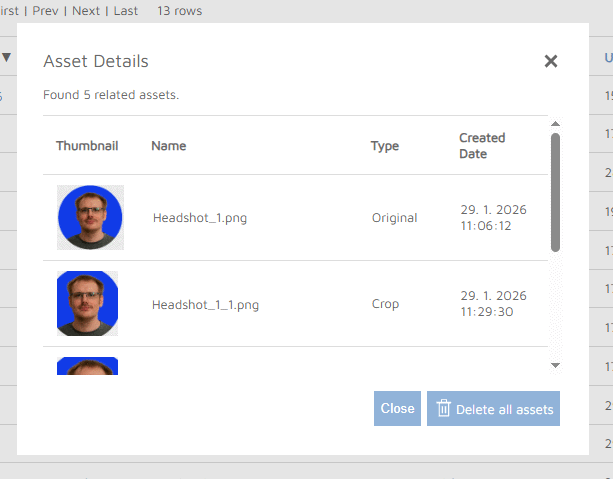
Task: Expand the sort arrow in the background table header
Action: click(x=6, y=57)
